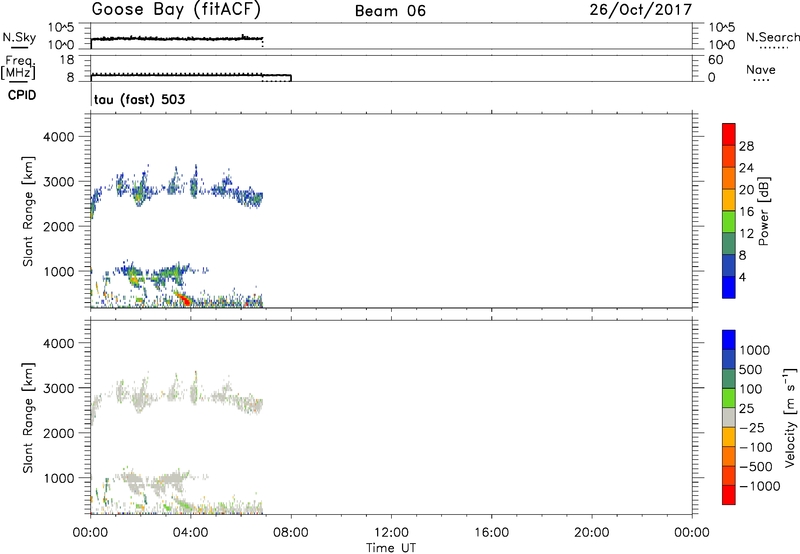Click the date '26/Oct/2017'
Viewport: 800px width, 554px height.
coord(641,10)
